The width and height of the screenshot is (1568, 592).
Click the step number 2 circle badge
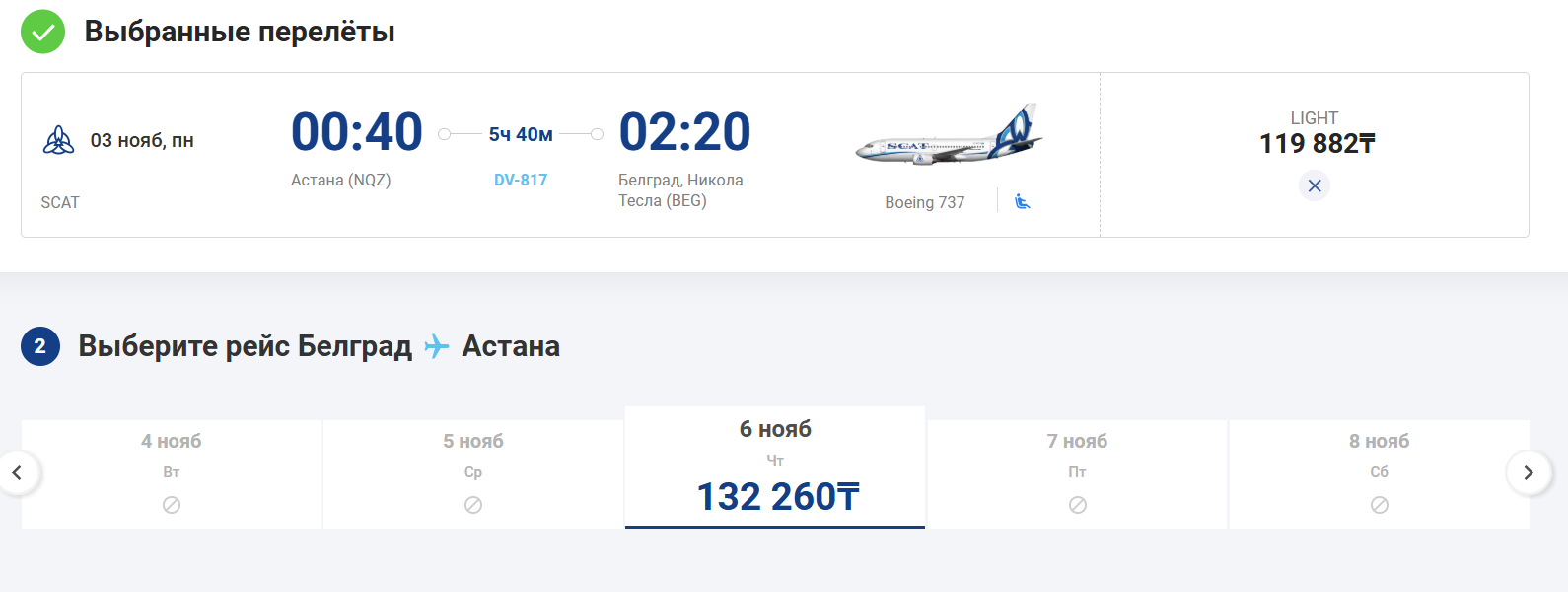tap(40, 346)
